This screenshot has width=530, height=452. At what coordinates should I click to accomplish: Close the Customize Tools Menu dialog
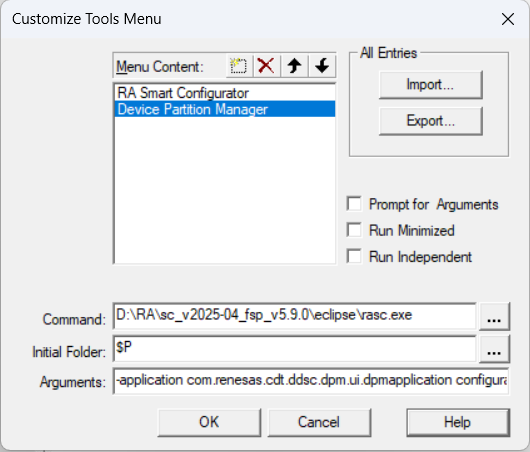[x=508, y=19]
